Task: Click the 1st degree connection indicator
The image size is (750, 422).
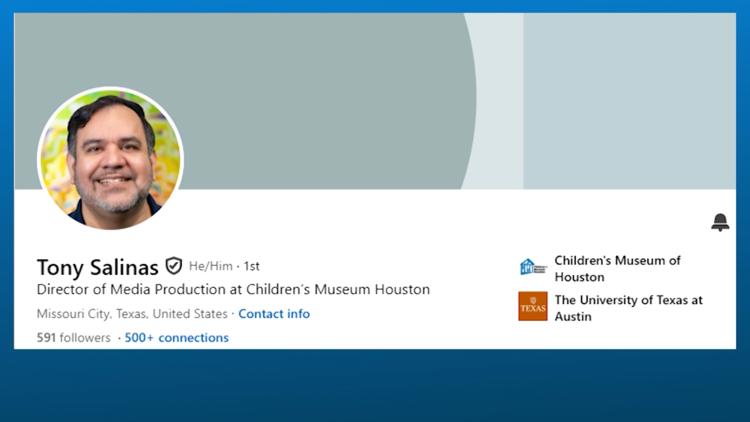Action: pos(252,267)
